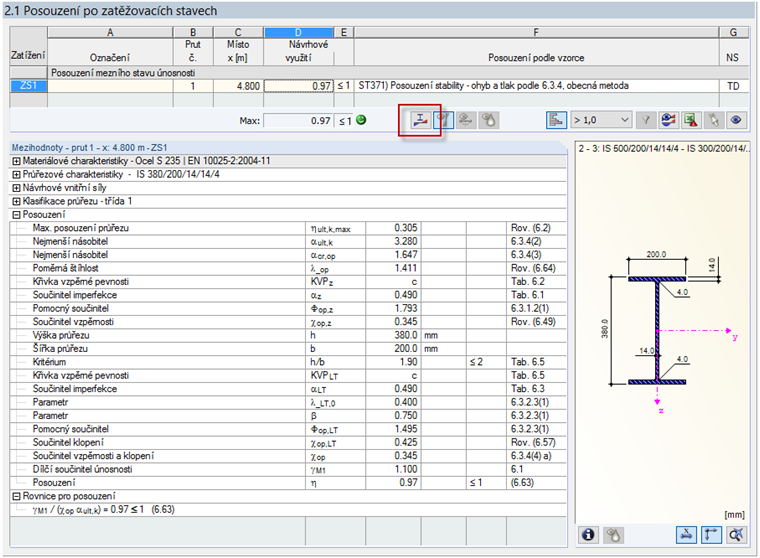Image resolution: width=760 pixels, height=558 pixels.
Task: Open the '> 1,0' filter dropdown
Action: coord(601,120)
